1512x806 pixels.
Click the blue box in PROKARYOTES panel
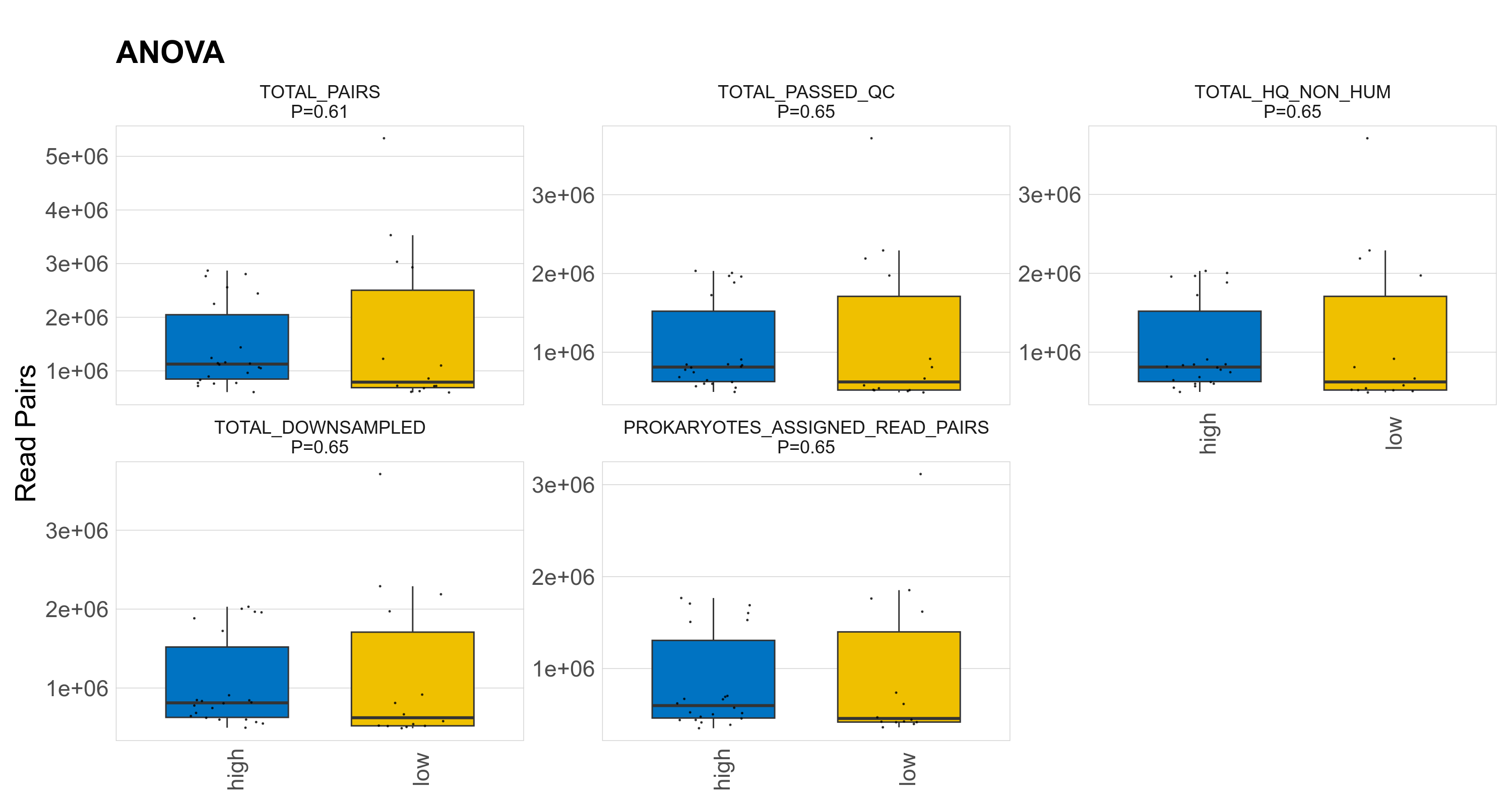pyautogui.click(x=713, y=671)
